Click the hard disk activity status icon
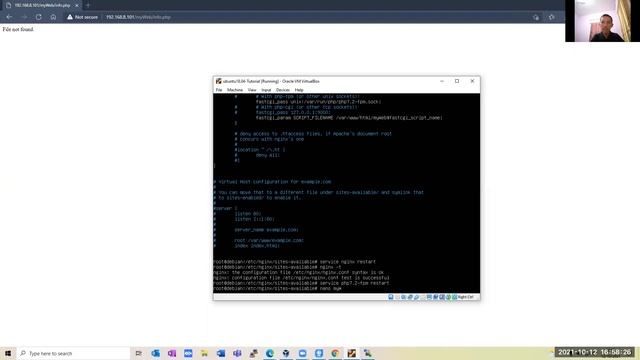 [391, 297]
